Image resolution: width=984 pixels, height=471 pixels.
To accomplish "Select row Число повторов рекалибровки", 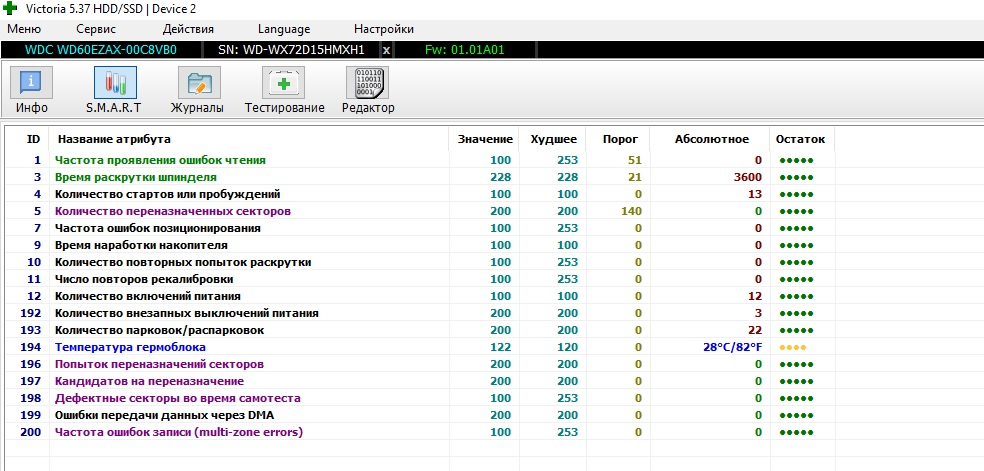I will 419,278.
